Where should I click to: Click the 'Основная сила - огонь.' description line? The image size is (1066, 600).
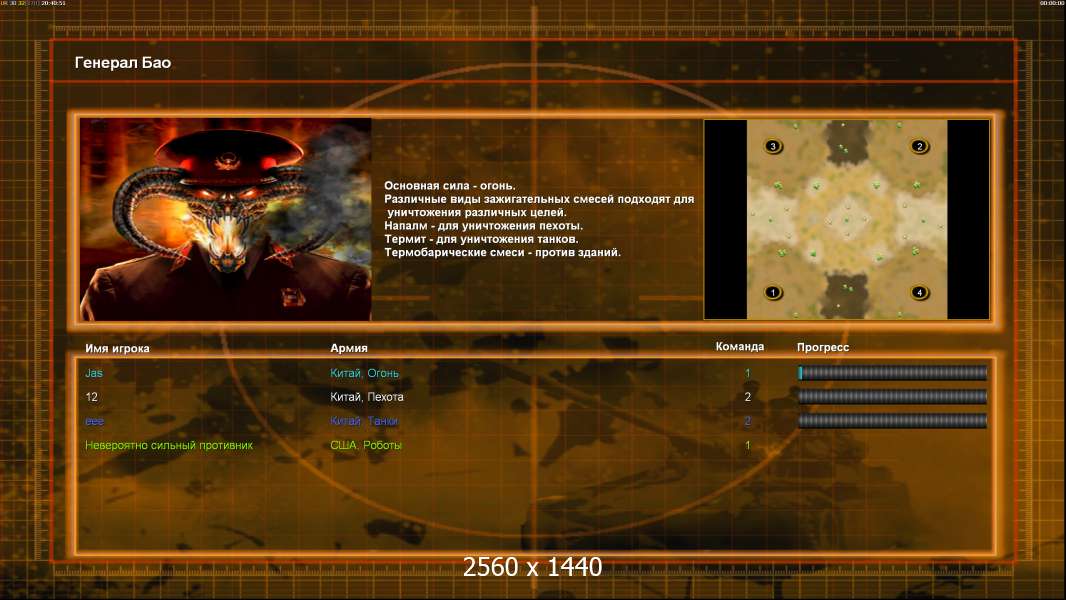(449, 186)
